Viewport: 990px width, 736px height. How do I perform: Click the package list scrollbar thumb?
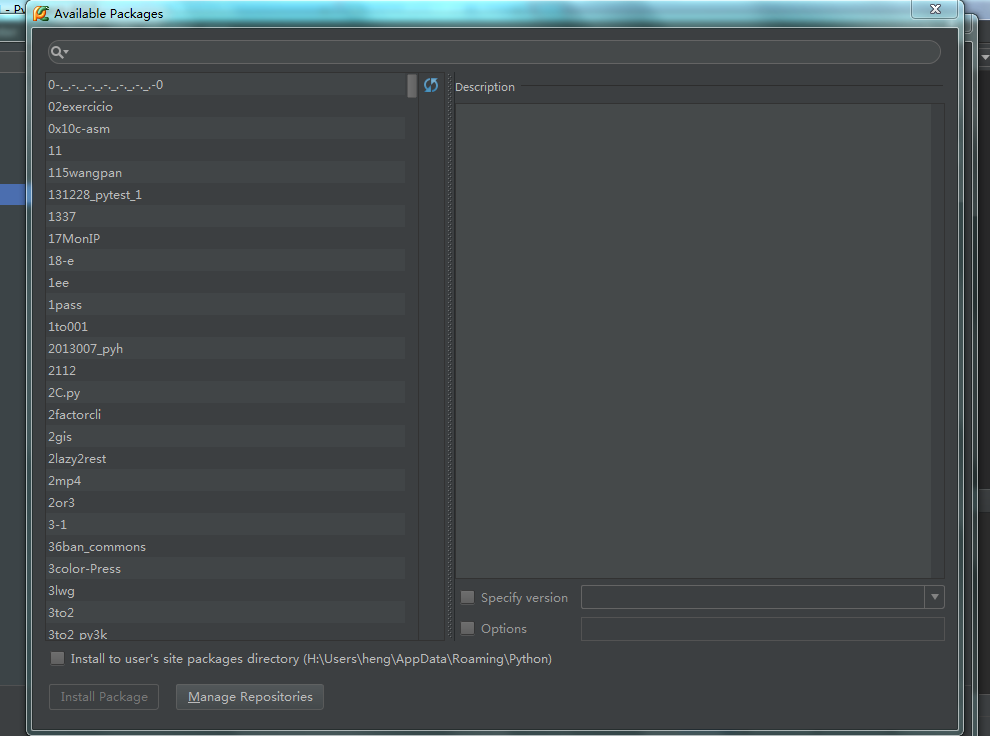coord(412,86)
